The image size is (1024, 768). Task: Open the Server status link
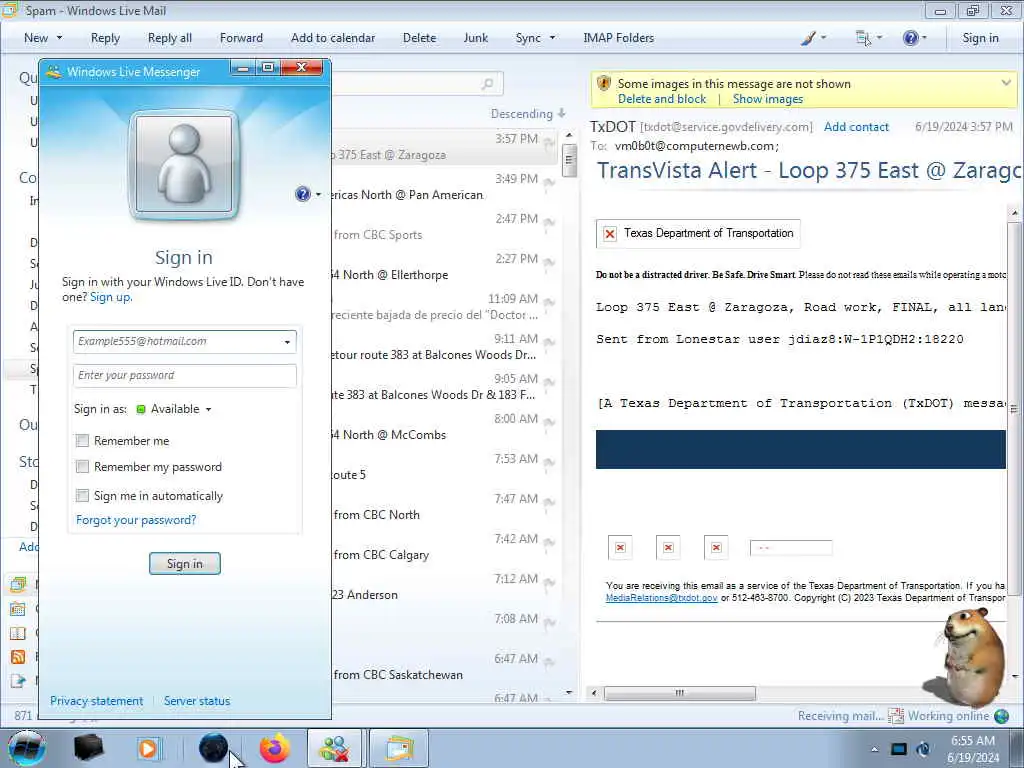point(197,701)
